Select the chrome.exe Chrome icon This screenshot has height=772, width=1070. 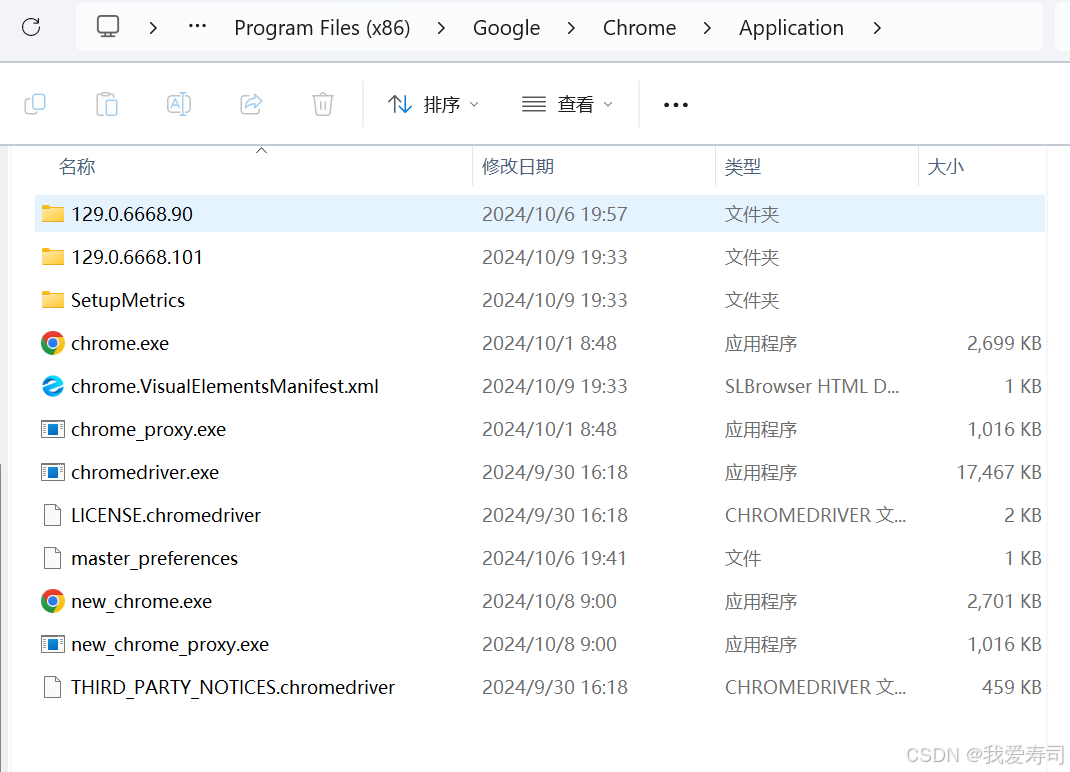point(53,343)
